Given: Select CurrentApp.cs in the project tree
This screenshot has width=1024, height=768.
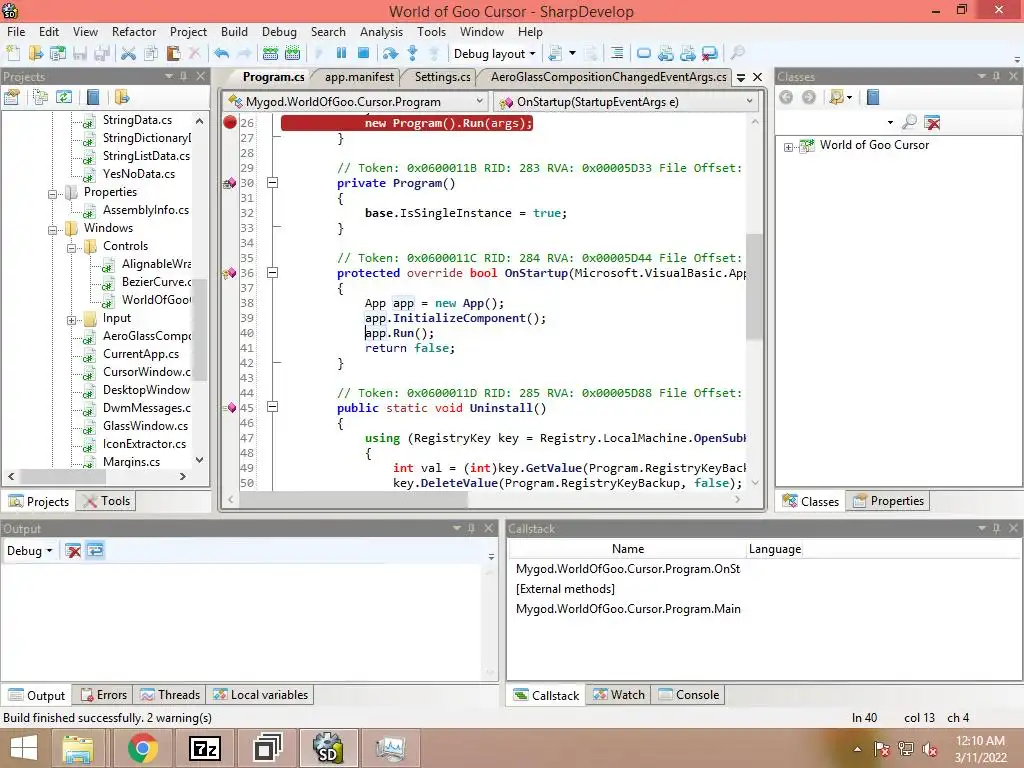Looking at the screenshot, I should (141, 354).
